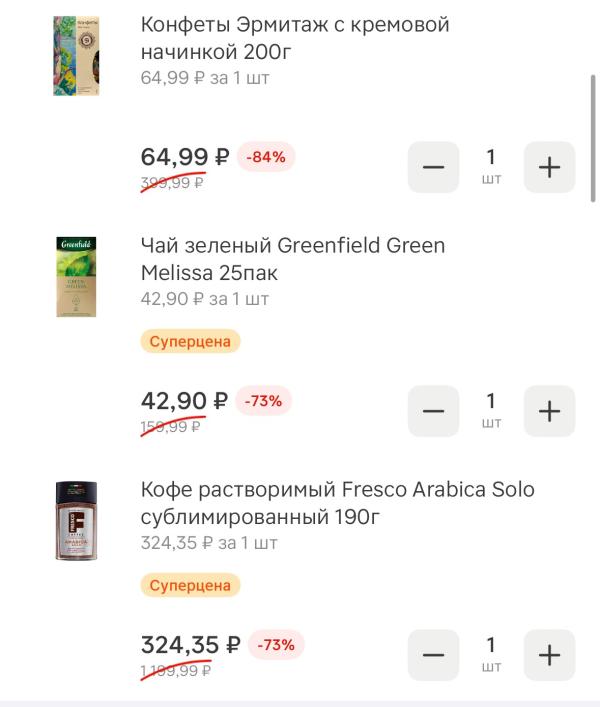Increase quantity of Fresco Arabica coffee
Viewport: 600px width, 707px height.
[x=549, y=655]
